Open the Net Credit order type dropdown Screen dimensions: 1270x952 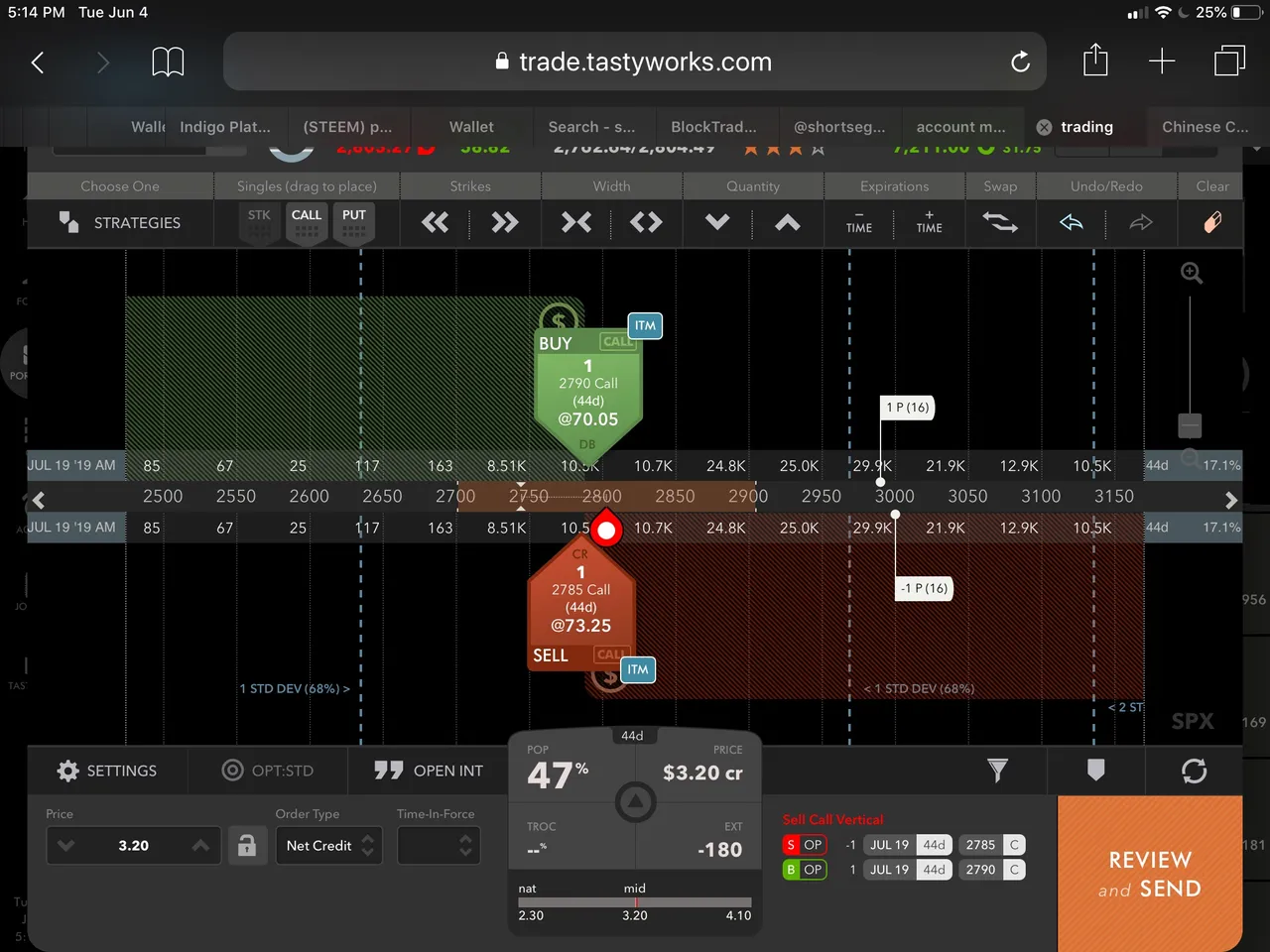(328, 846)
